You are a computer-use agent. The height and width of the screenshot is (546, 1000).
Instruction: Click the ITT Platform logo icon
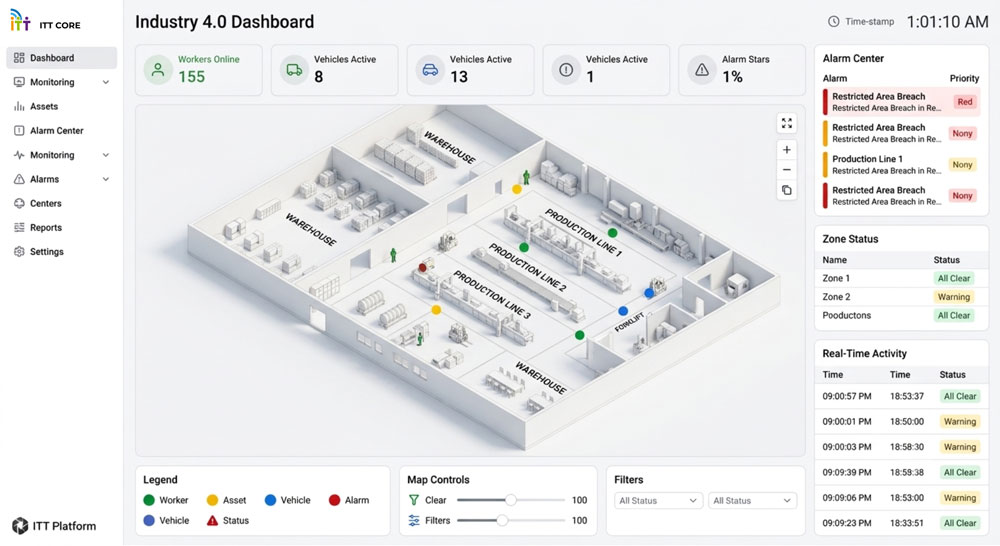click(20, 526)
